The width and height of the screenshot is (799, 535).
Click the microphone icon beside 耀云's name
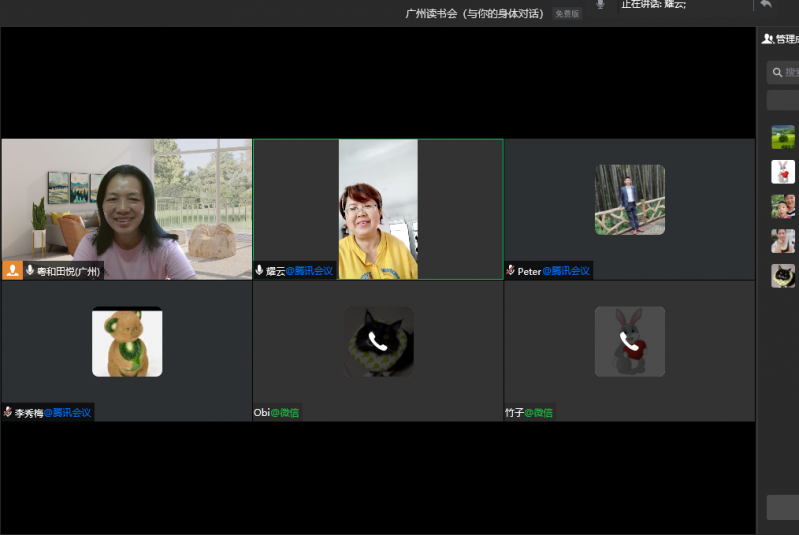coord(260,270)
